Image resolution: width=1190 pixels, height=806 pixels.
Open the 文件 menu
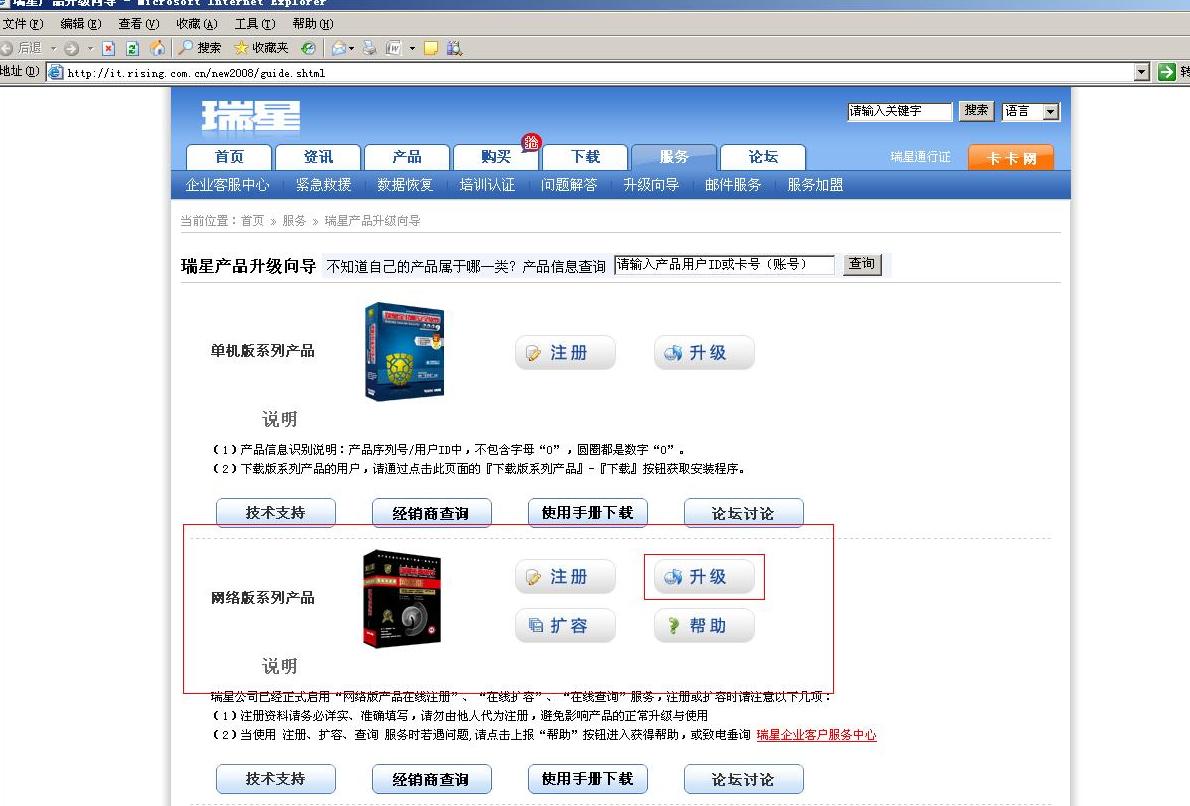(23, 24)
